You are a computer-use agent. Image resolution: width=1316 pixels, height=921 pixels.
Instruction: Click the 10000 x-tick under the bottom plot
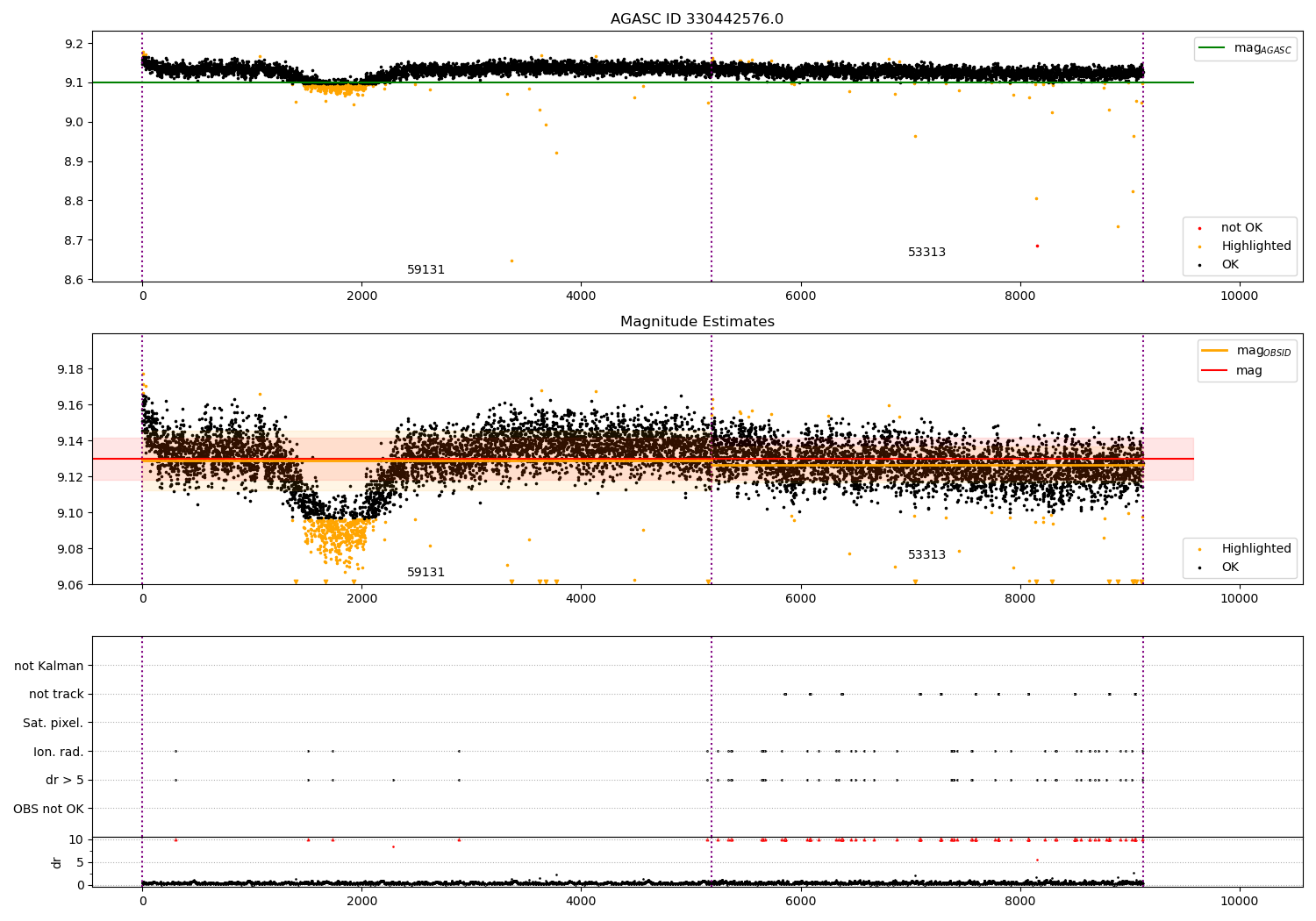(x=1240, y=902)
